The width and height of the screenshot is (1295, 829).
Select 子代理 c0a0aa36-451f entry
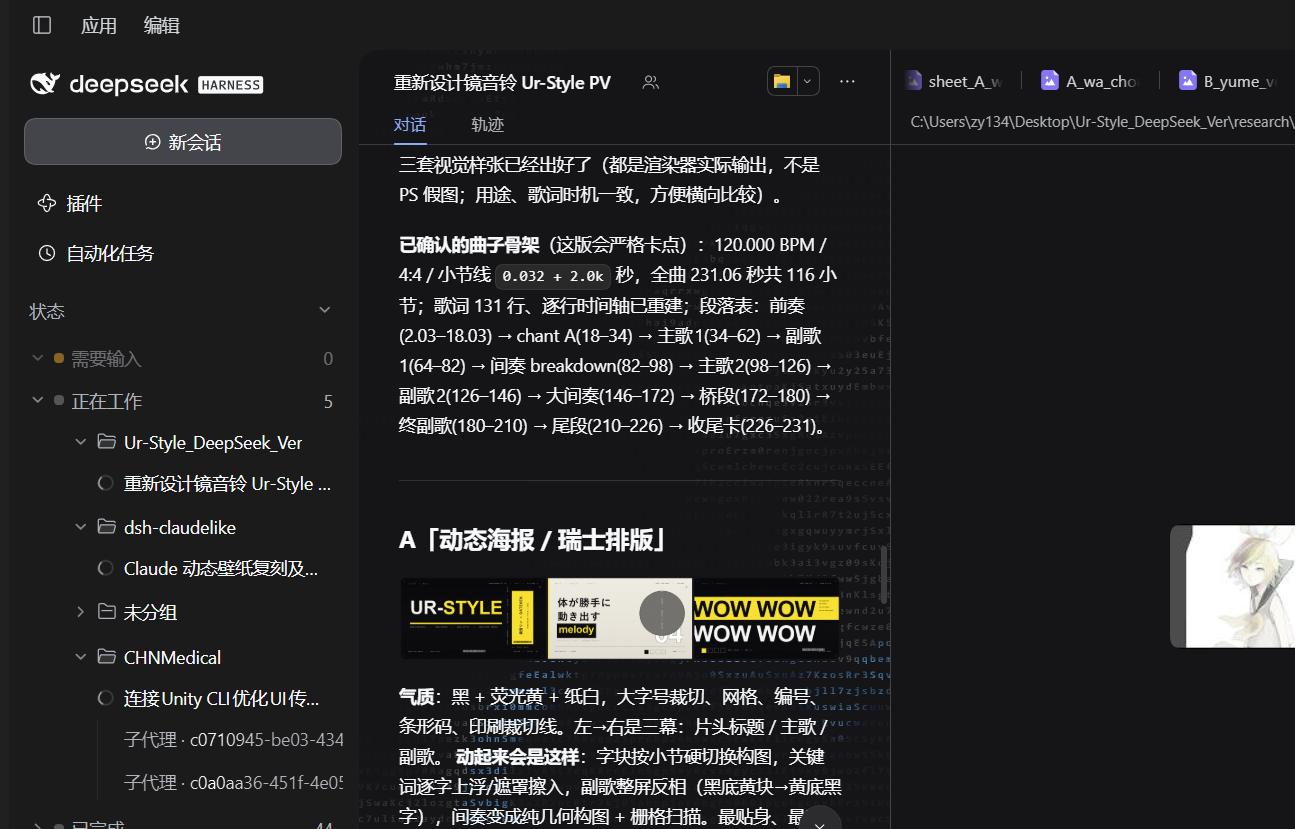click(233, 782)
